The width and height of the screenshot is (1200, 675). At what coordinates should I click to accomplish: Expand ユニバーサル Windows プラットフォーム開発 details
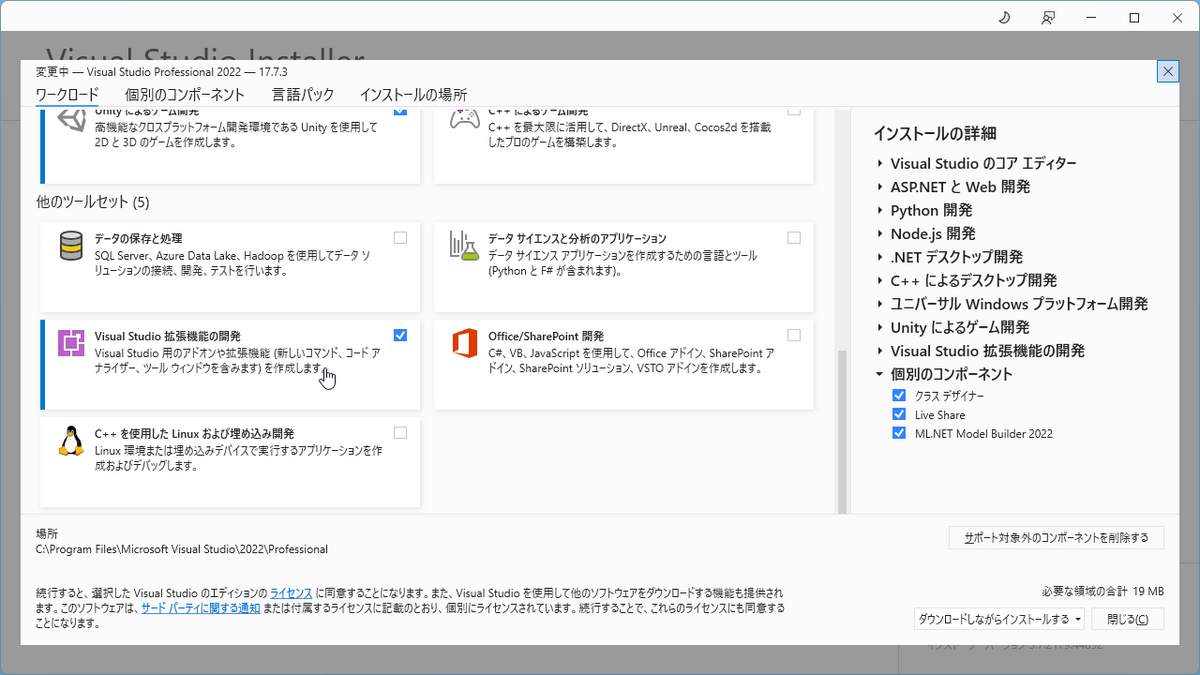[879, 304]
